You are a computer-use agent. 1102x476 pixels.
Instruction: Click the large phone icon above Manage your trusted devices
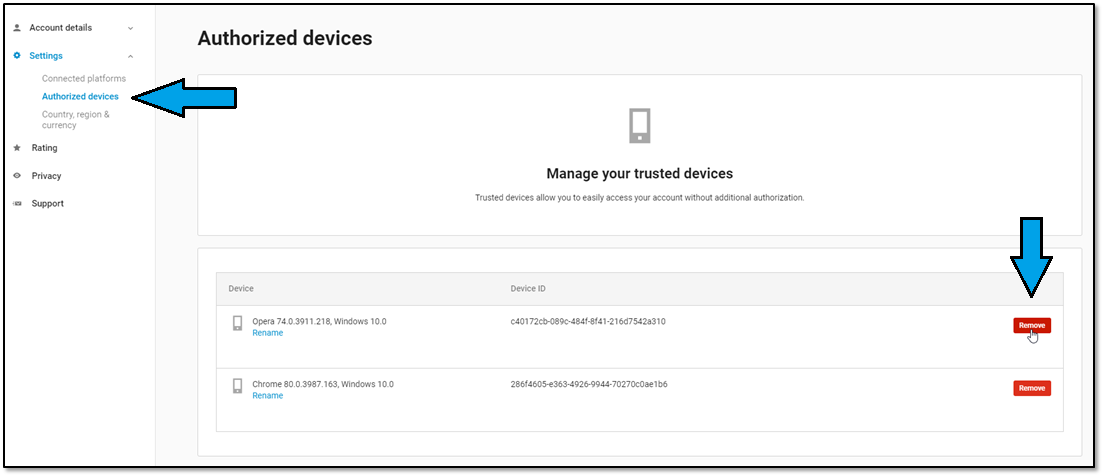[x=640, y=126]
